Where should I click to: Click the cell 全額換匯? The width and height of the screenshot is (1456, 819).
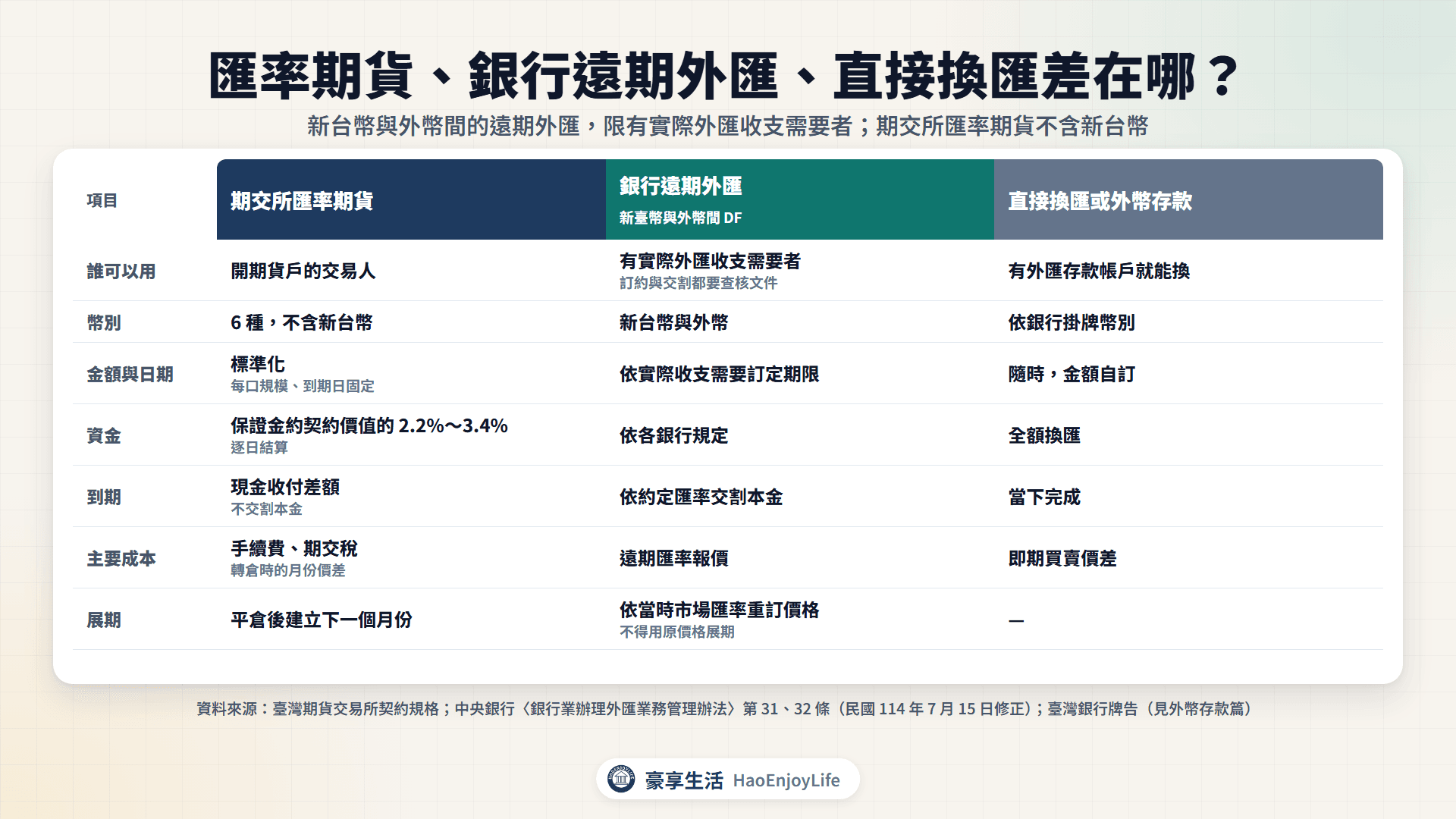[x=1044, y=435]
